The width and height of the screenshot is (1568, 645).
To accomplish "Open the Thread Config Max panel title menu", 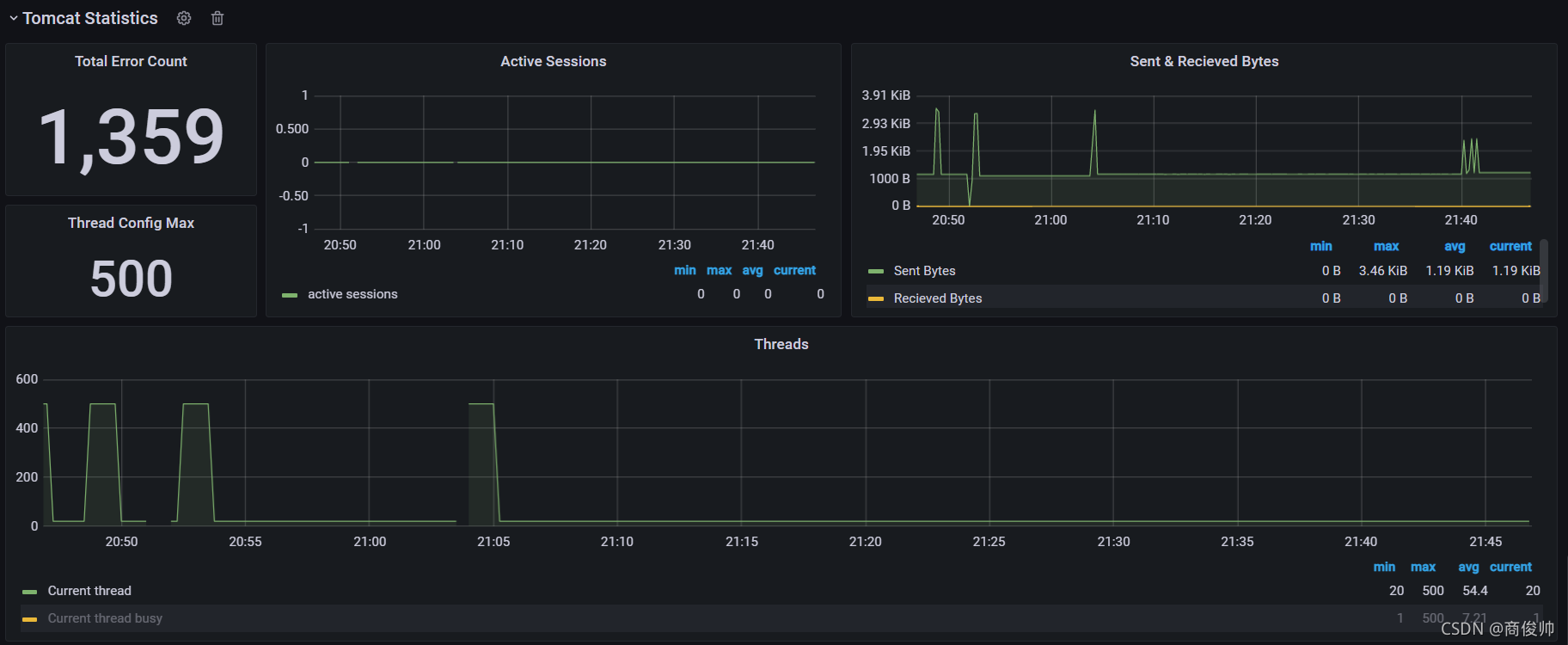I will [131, 223].
